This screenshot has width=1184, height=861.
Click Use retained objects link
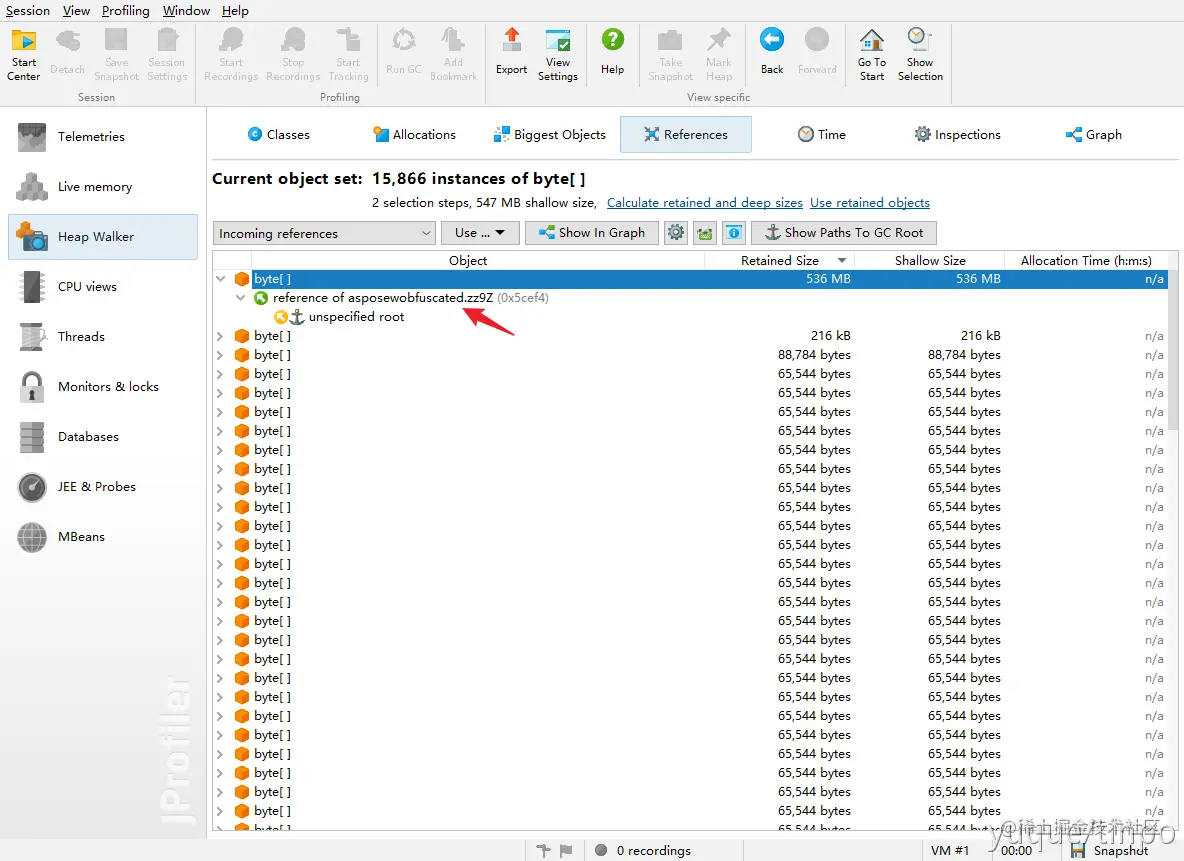tap(870, 202)
